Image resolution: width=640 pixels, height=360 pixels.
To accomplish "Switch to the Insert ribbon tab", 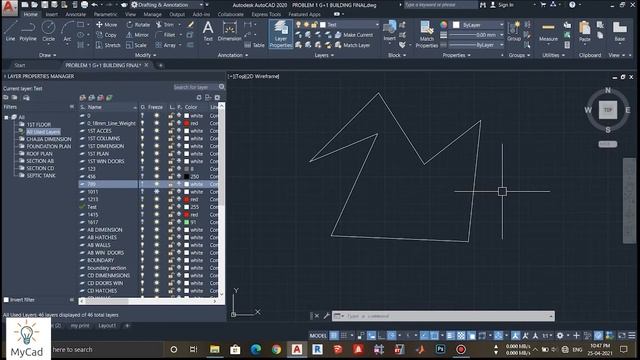I will tap(51, 14).
